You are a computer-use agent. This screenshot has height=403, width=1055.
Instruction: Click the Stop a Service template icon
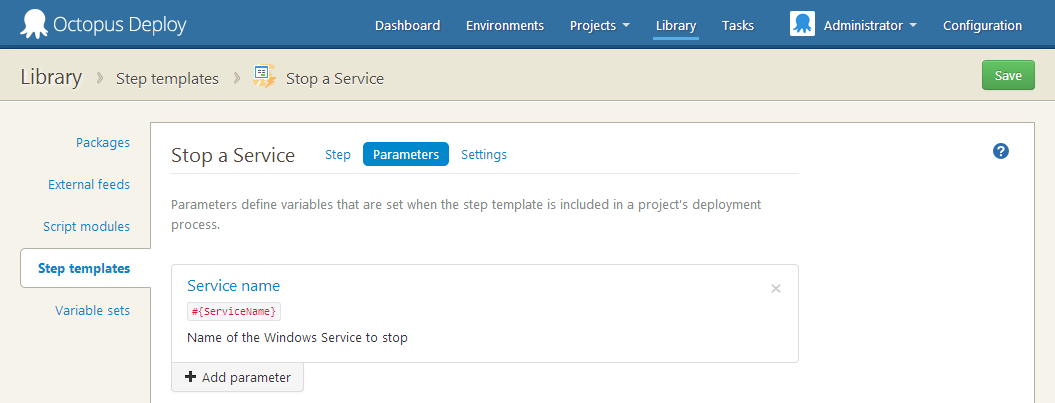tap(264, 77)
